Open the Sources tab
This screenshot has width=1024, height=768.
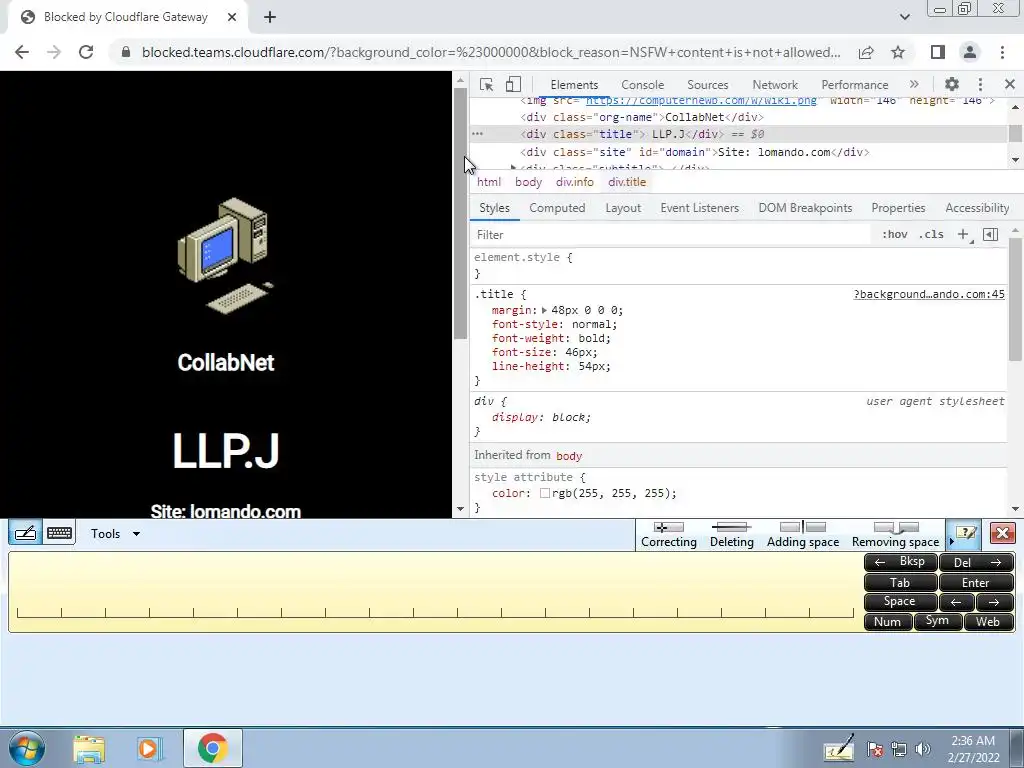pyautogui.click(x=707, y=85)
